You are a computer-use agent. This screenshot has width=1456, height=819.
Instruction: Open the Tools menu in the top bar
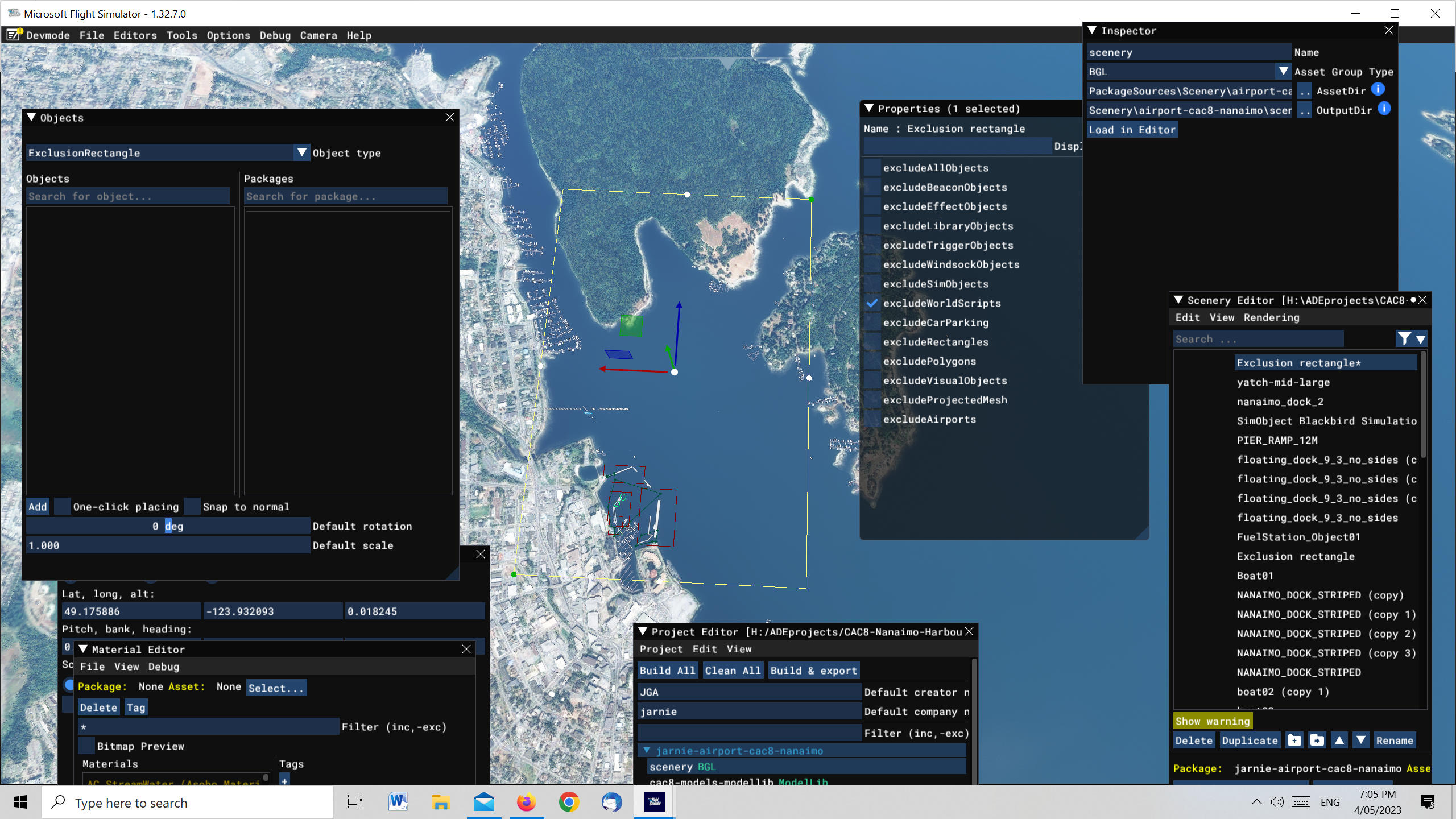point(182,35)
